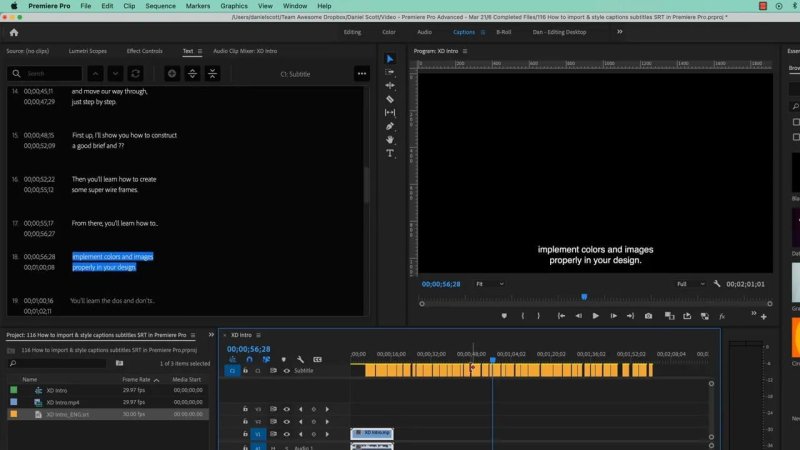Toggle V1 track output eye
This screenshot has height=450, width=800.
coord(287,434)
